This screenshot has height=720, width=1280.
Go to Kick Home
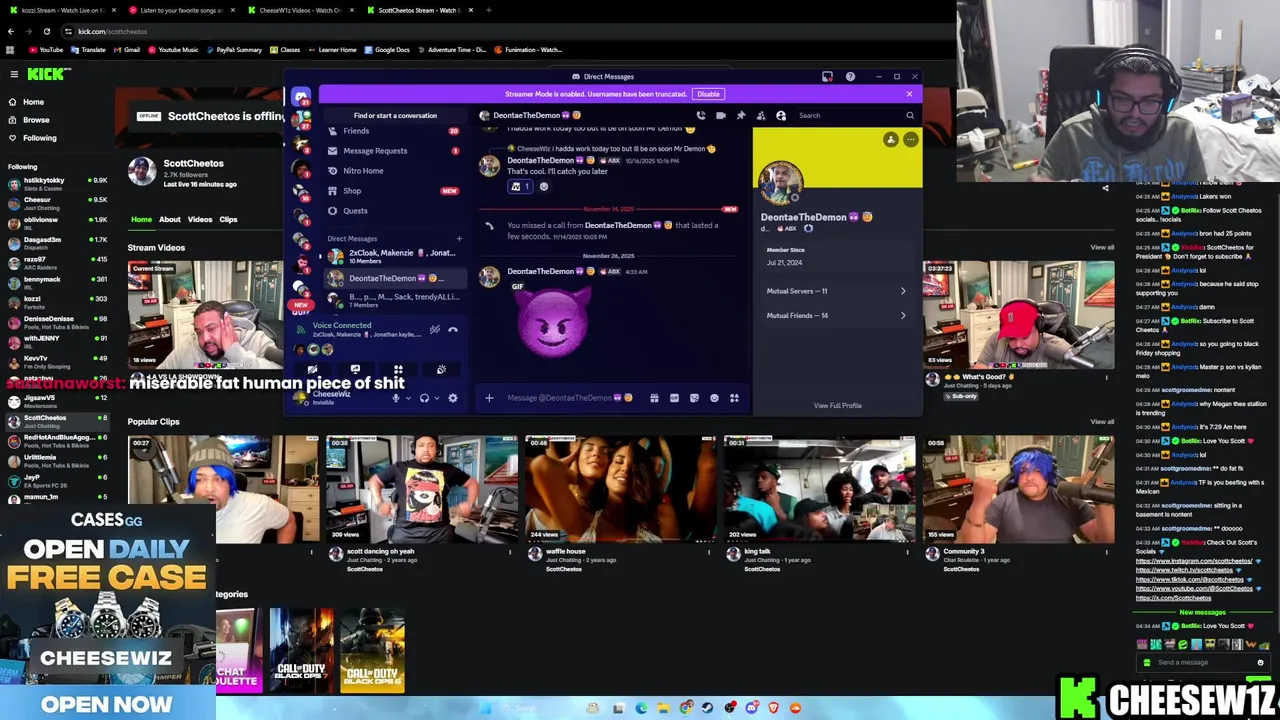tap(33, 102)
